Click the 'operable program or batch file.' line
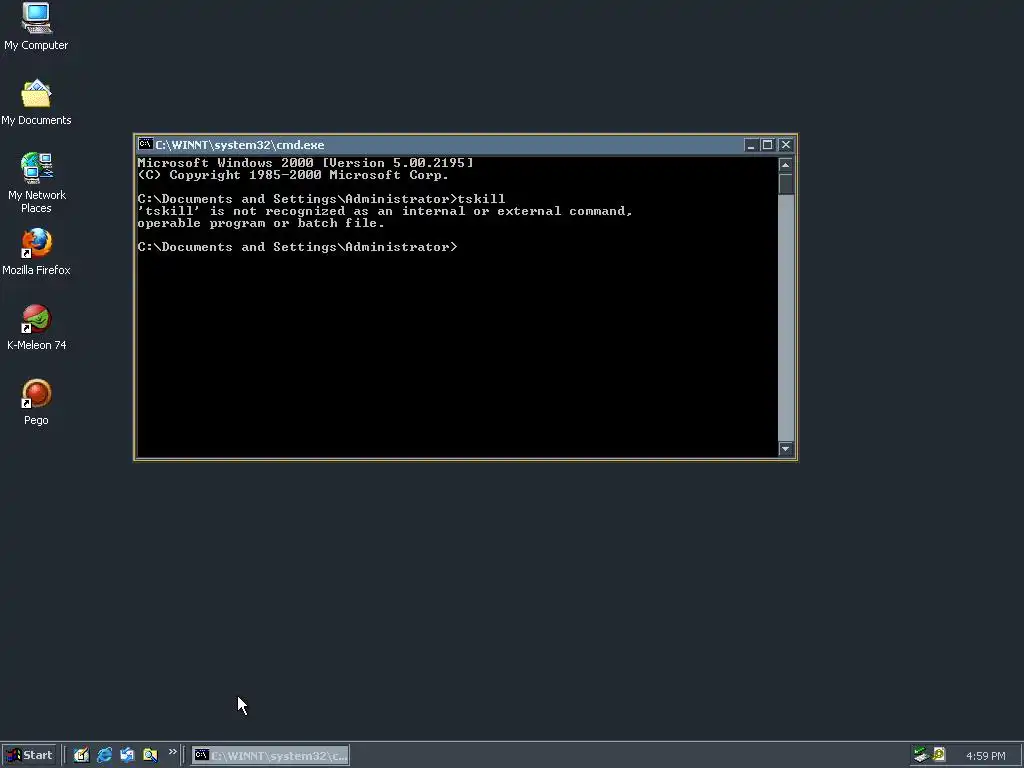The image size is (1024, 768). (261, 223)
